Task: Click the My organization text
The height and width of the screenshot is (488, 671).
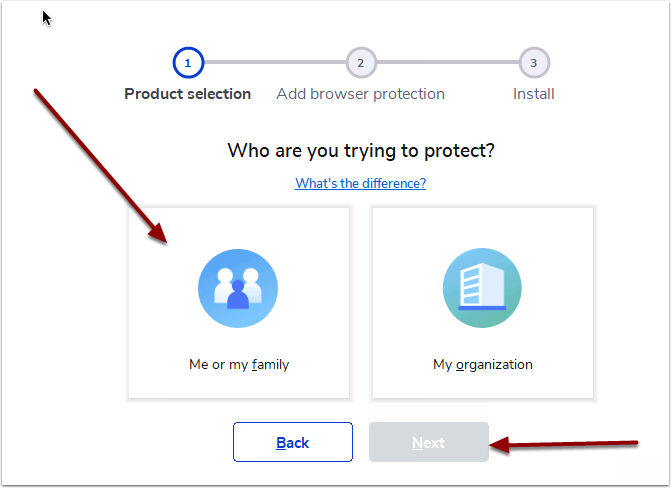Action: [x=483, y=364]
